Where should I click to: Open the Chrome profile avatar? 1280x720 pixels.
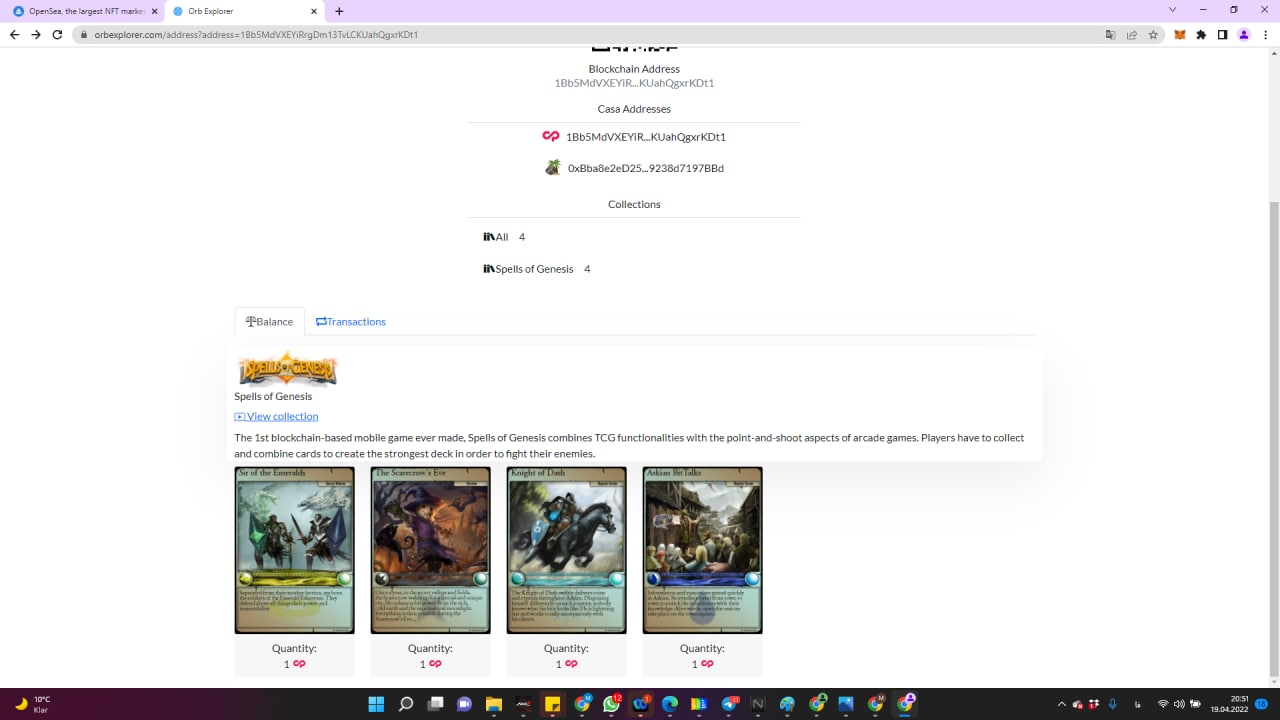(1244, 34)
